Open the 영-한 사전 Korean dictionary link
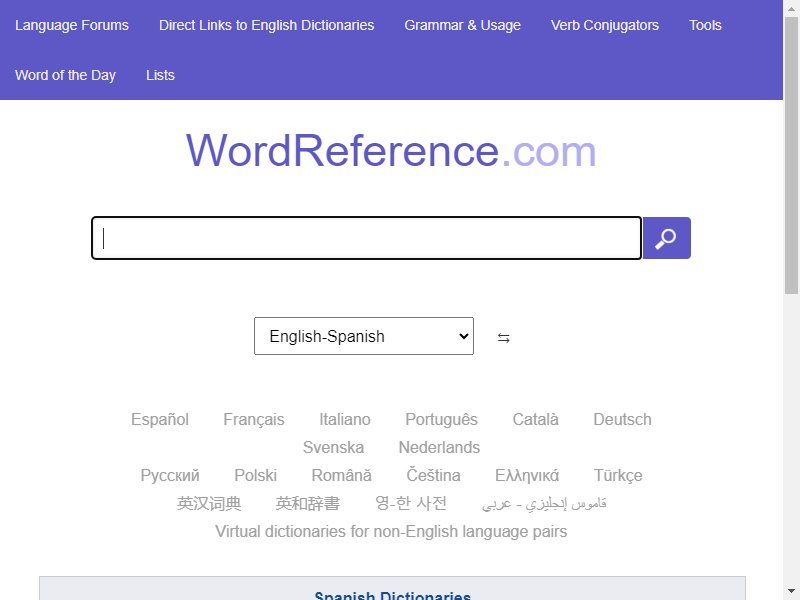Screen dimensions: 800x600 pos(411,504)
